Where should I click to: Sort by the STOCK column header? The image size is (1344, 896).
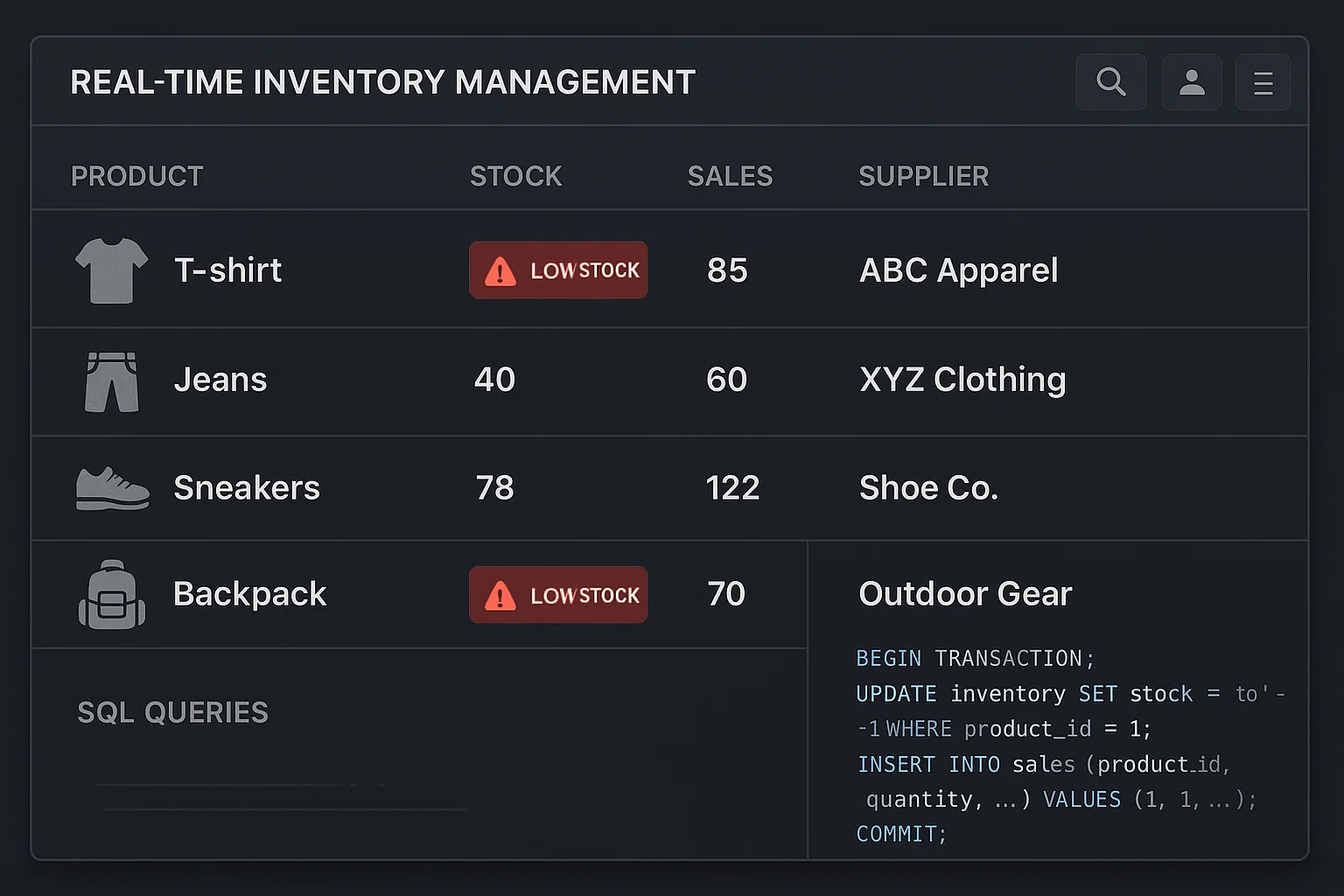[x=516, y=177]
